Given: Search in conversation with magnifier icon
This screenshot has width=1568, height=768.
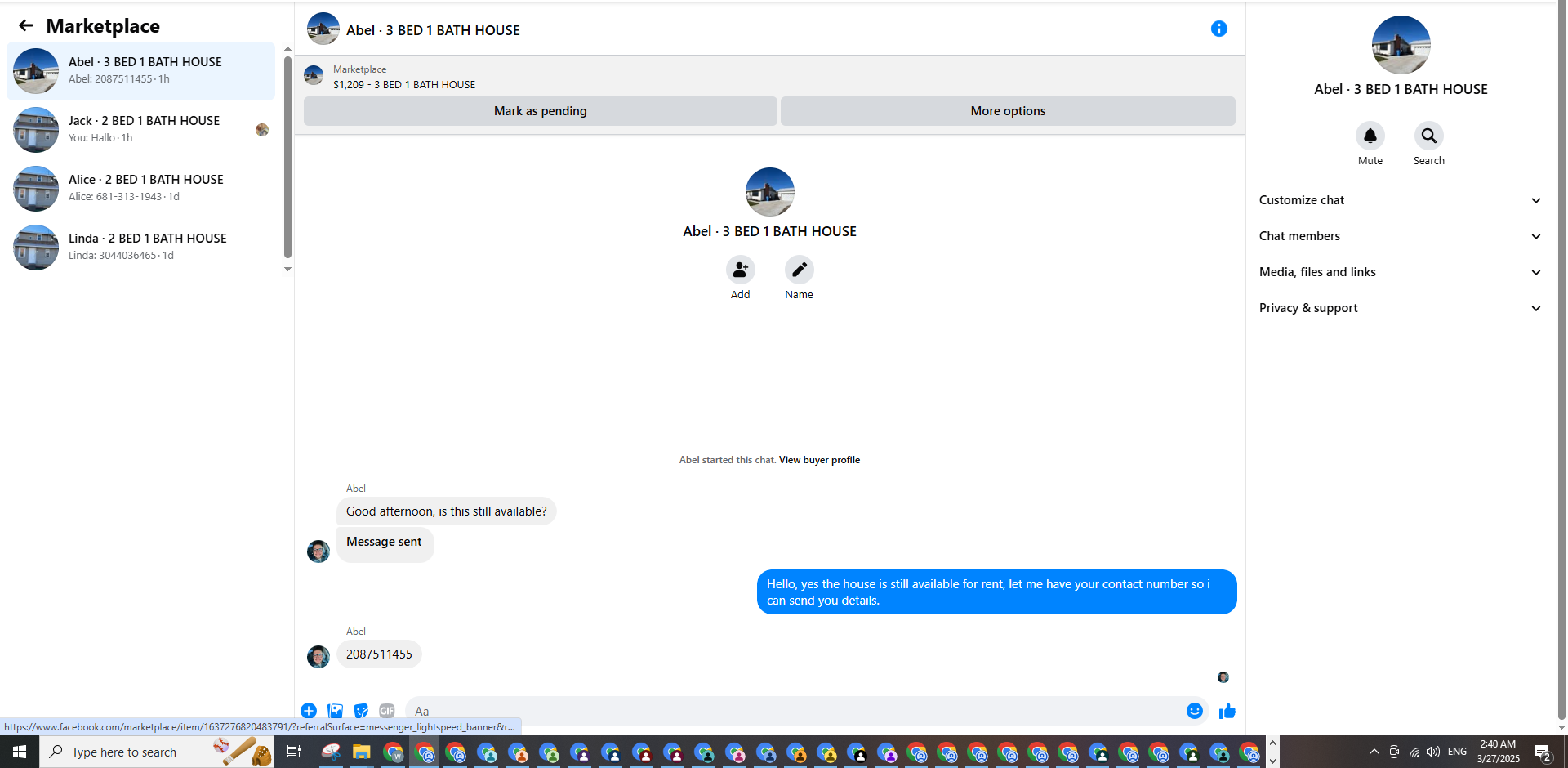Looking at the screenshot, I should tap(1429, 136).
